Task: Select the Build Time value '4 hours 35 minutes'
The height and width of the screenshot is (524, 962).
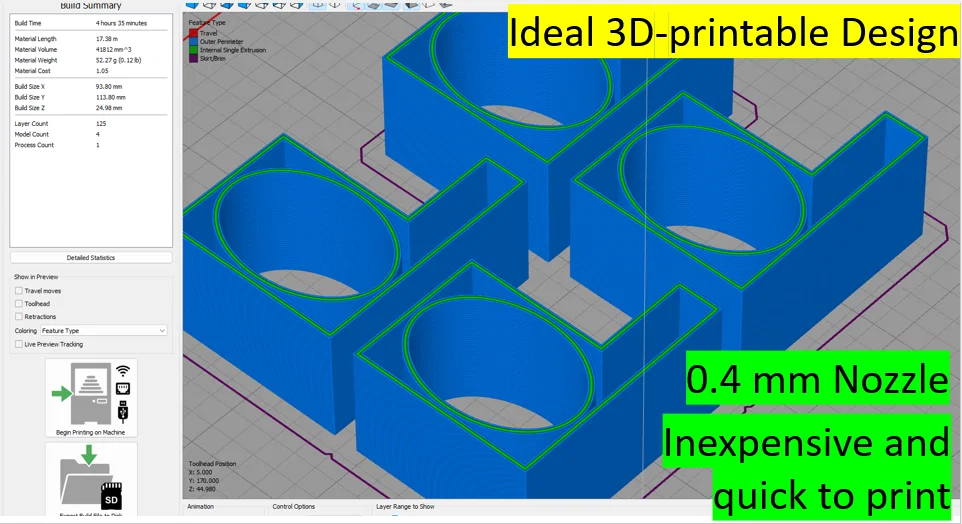Action: pyautogui.click(x=121, y=23)
